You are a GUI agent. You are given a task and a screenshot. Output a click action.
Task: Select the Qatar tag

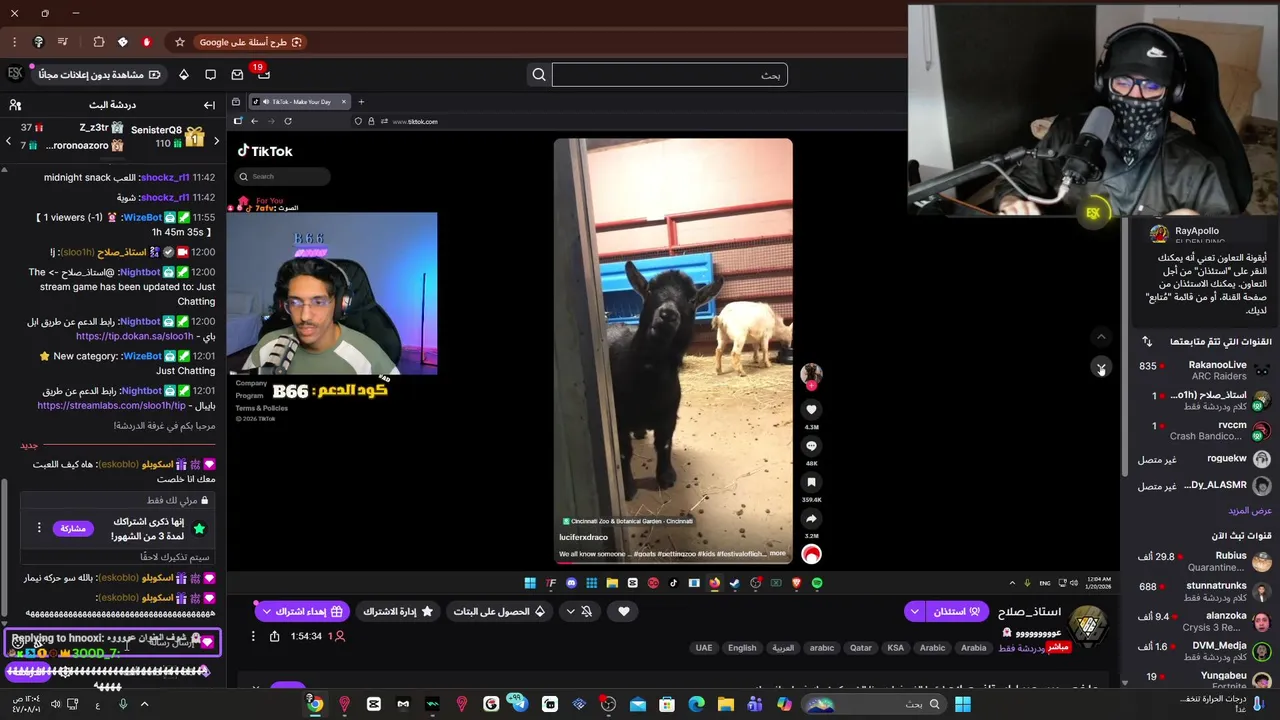(861, 648)
